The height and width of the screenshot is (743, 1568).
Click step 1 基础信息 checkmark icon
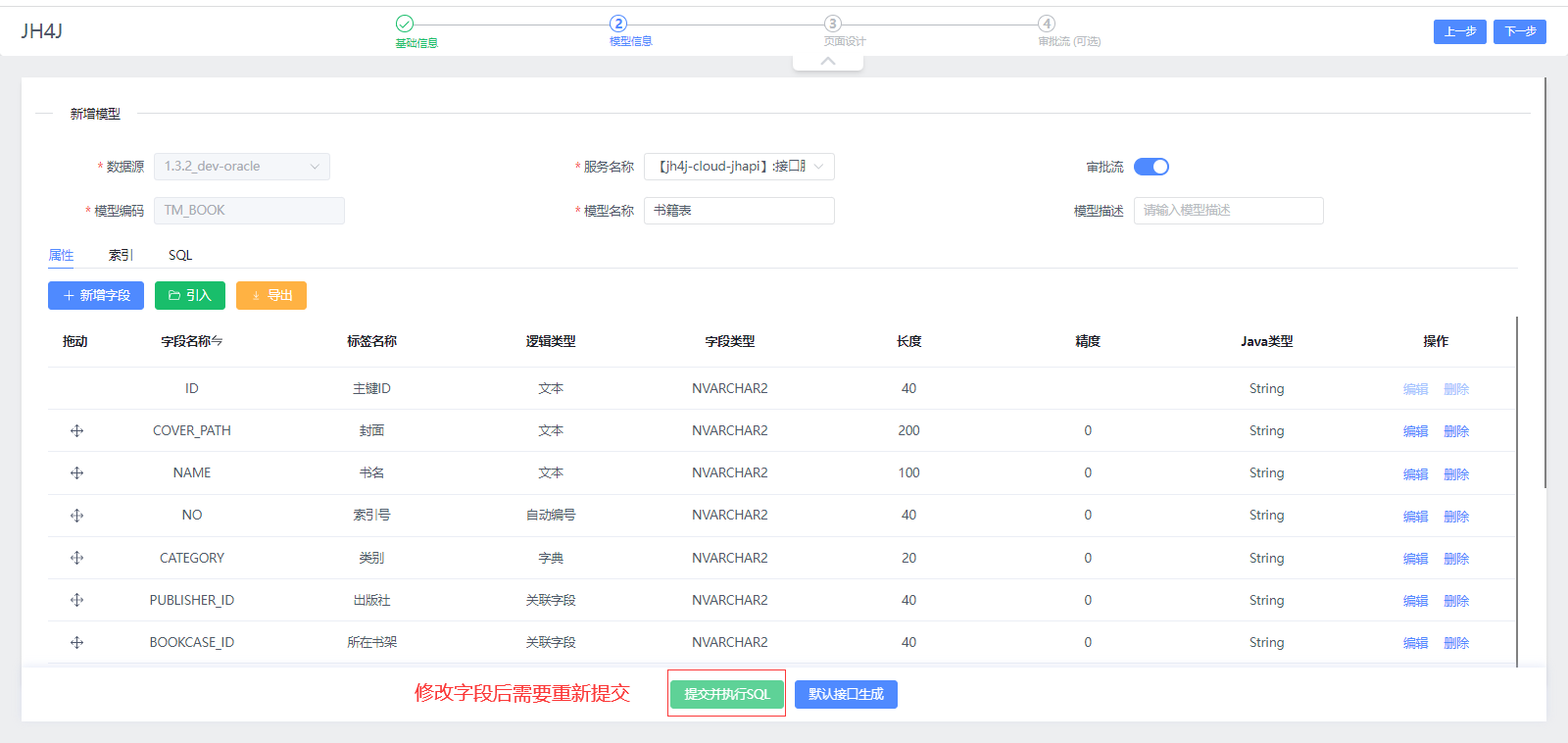pyautogui.click(x=405, y=24)
